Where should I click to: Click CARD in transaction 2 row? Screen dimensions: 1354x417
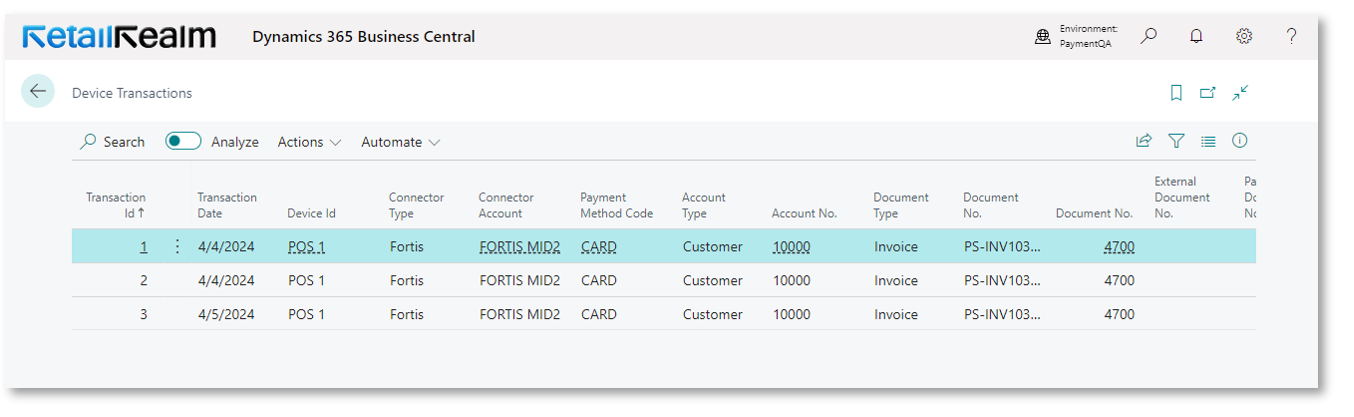(x=599, y=280)
